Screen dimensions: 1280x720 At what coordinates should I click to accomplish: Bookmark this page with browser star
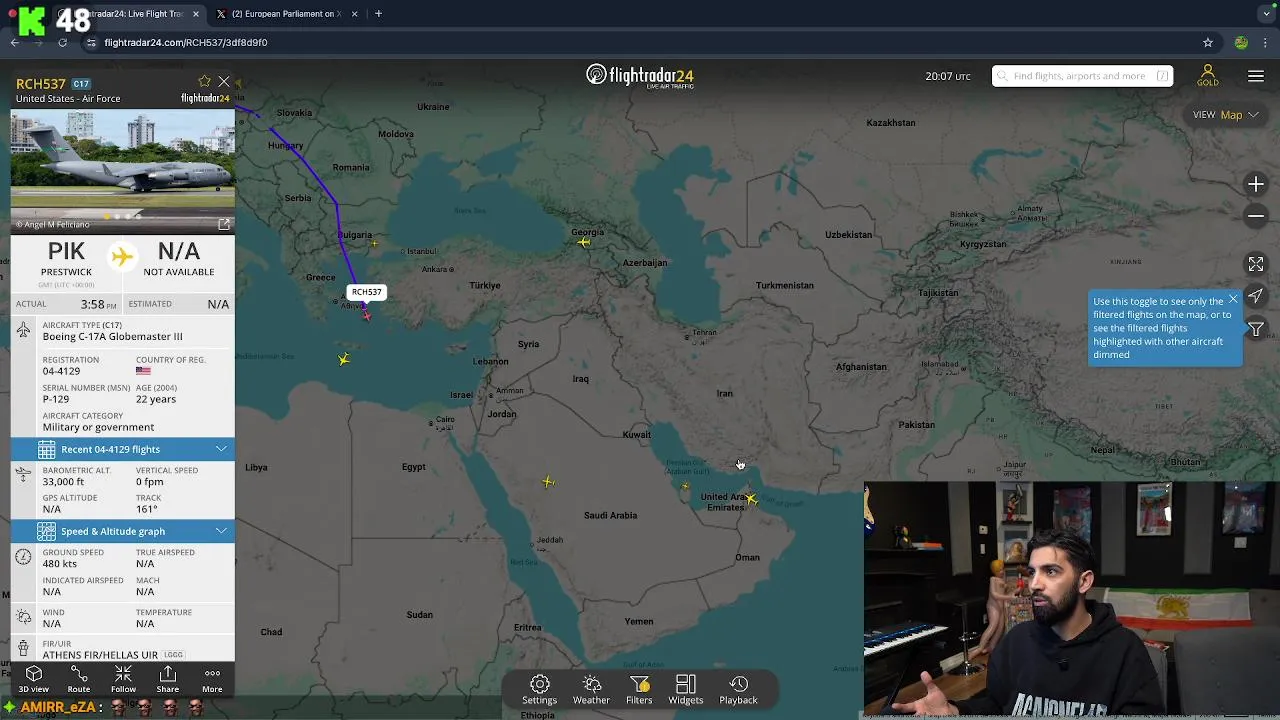pos(1208,43)
